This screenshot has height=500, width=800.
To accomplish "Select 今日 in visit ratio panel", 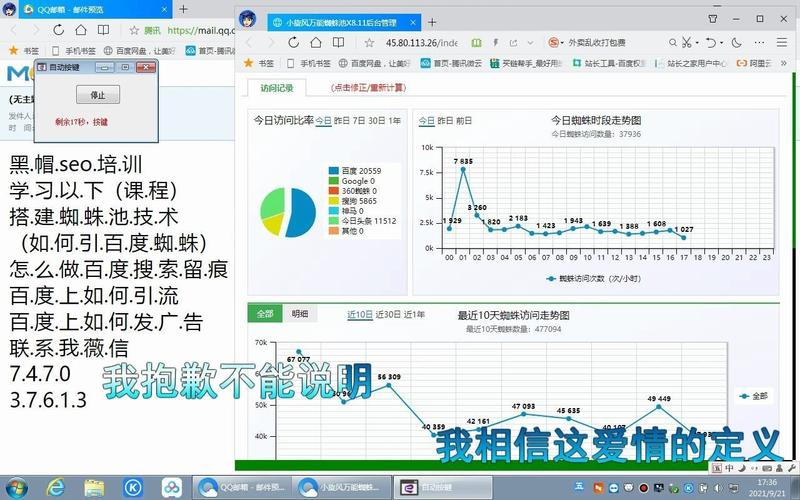I will click(x=323, y=121).
